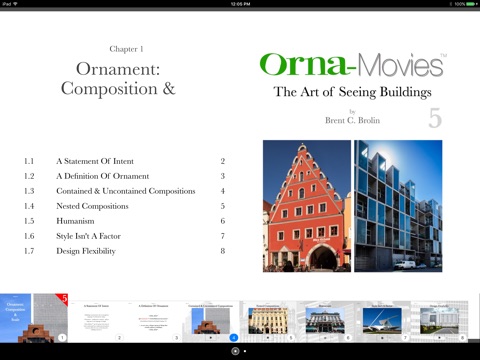Select page 7 thumbnail with white sculptural building

[382, 322]
